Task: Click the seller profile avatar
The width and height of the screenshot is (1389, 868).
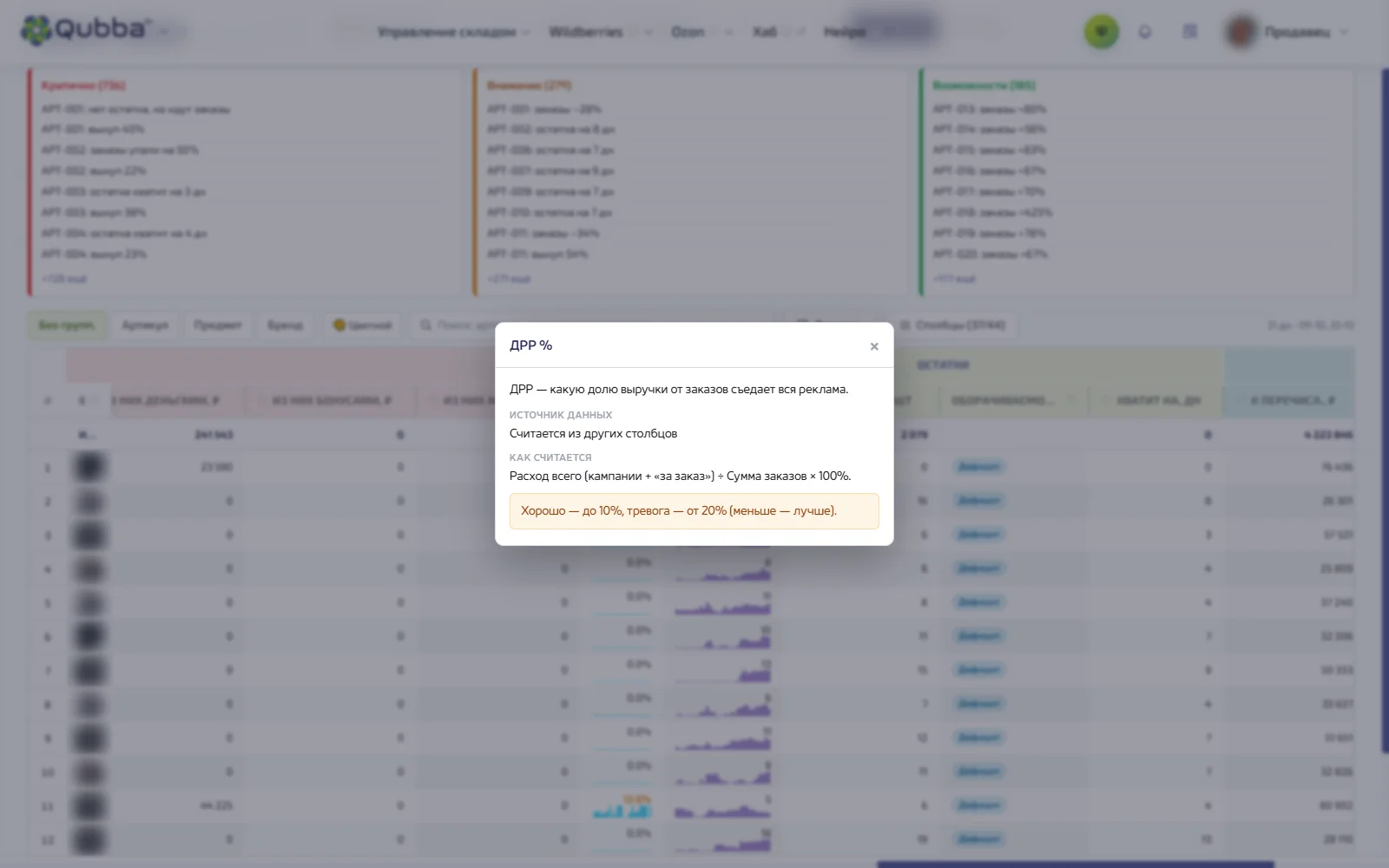Action: coord(1241,32)
